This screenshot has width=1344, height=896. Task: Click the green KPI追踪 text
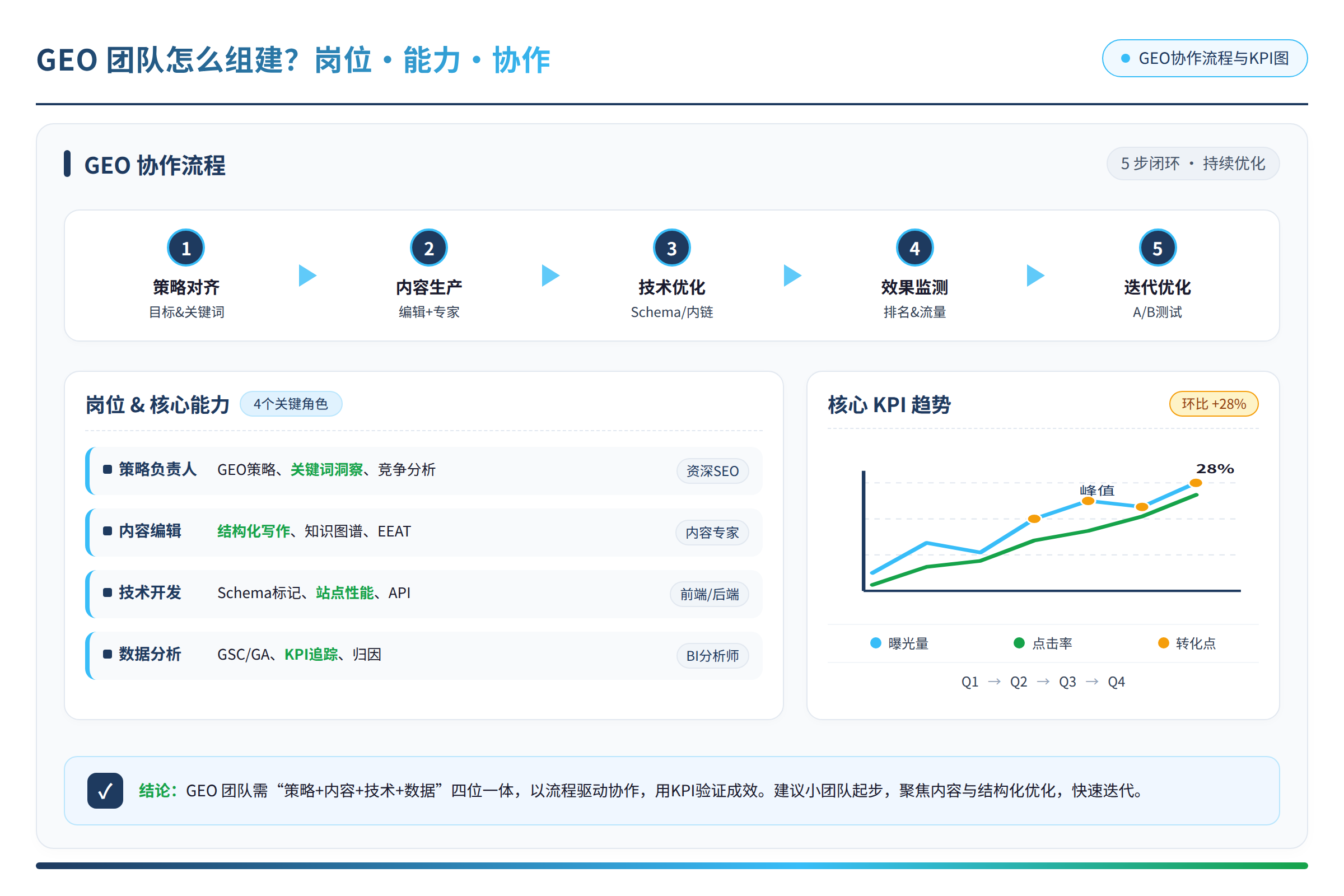311,654
